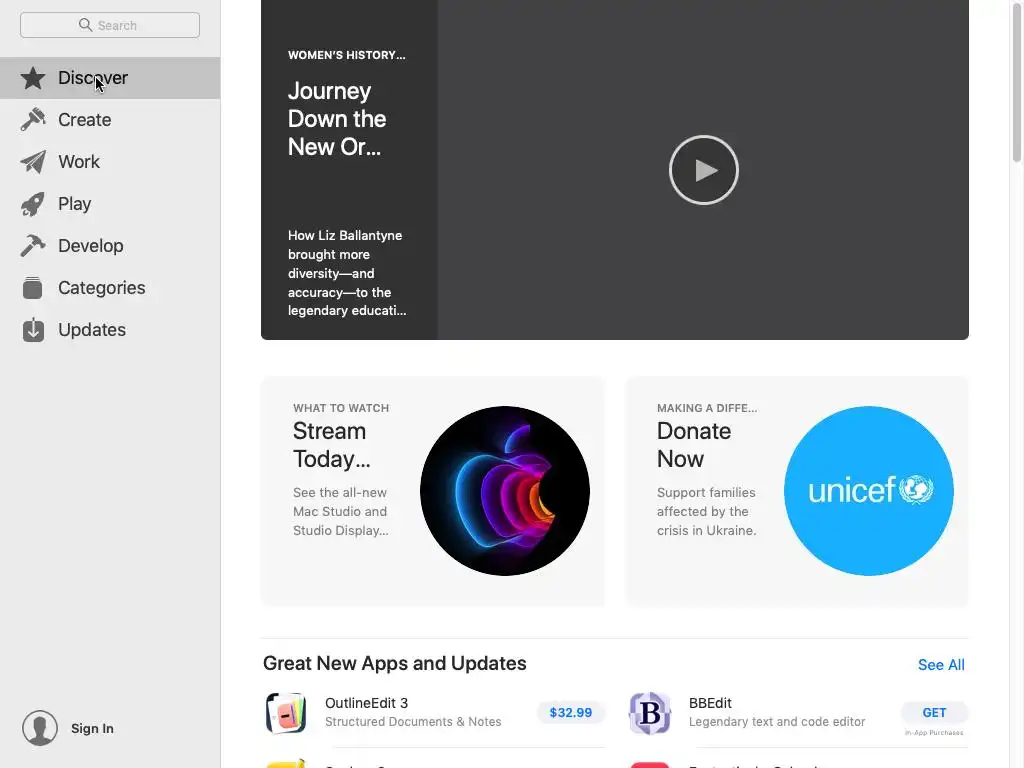Select Play in the sidebar
Screen dimensions: 1024x768
pyautogui.click(x=110, y=204)
